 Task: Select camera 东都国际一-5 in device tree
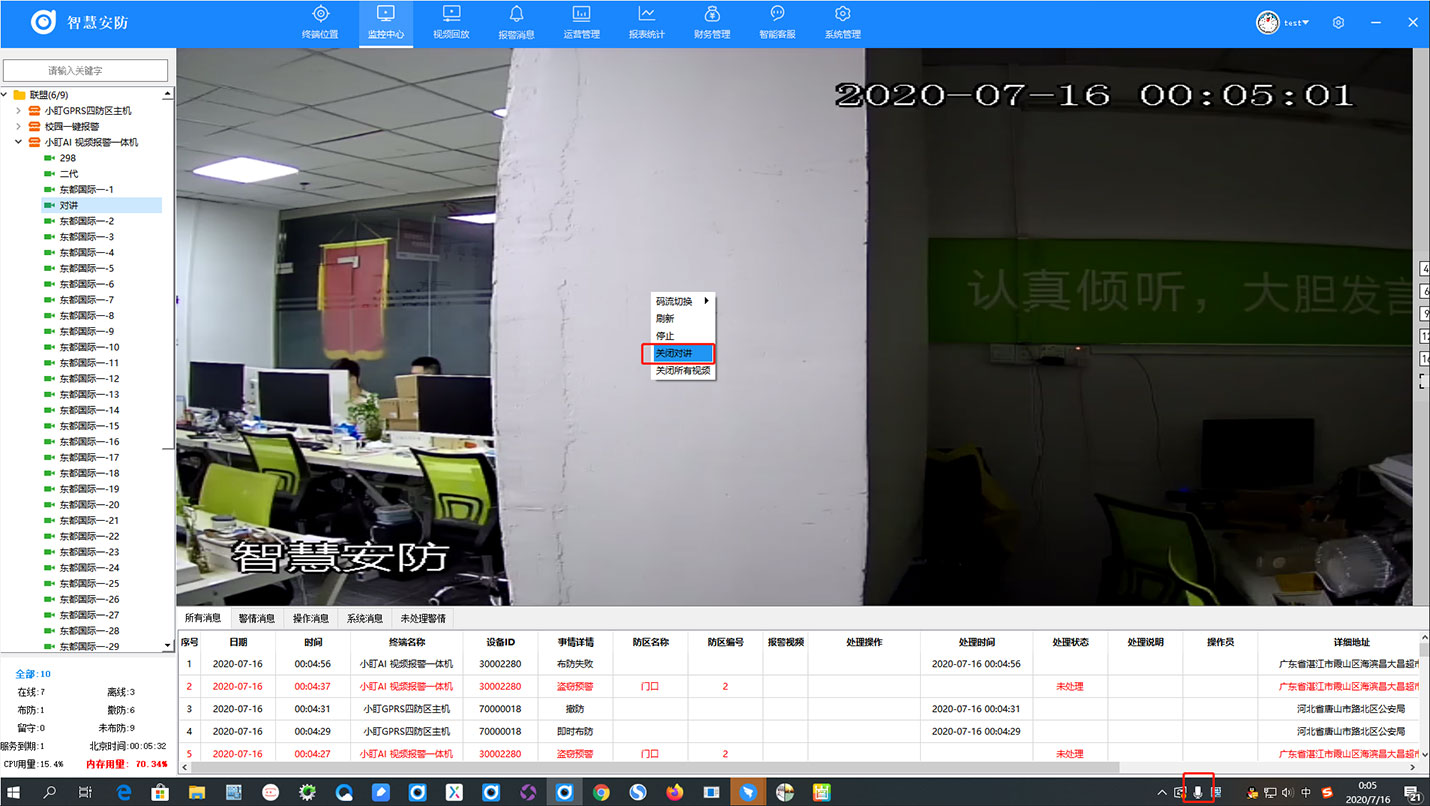point(86,268)
